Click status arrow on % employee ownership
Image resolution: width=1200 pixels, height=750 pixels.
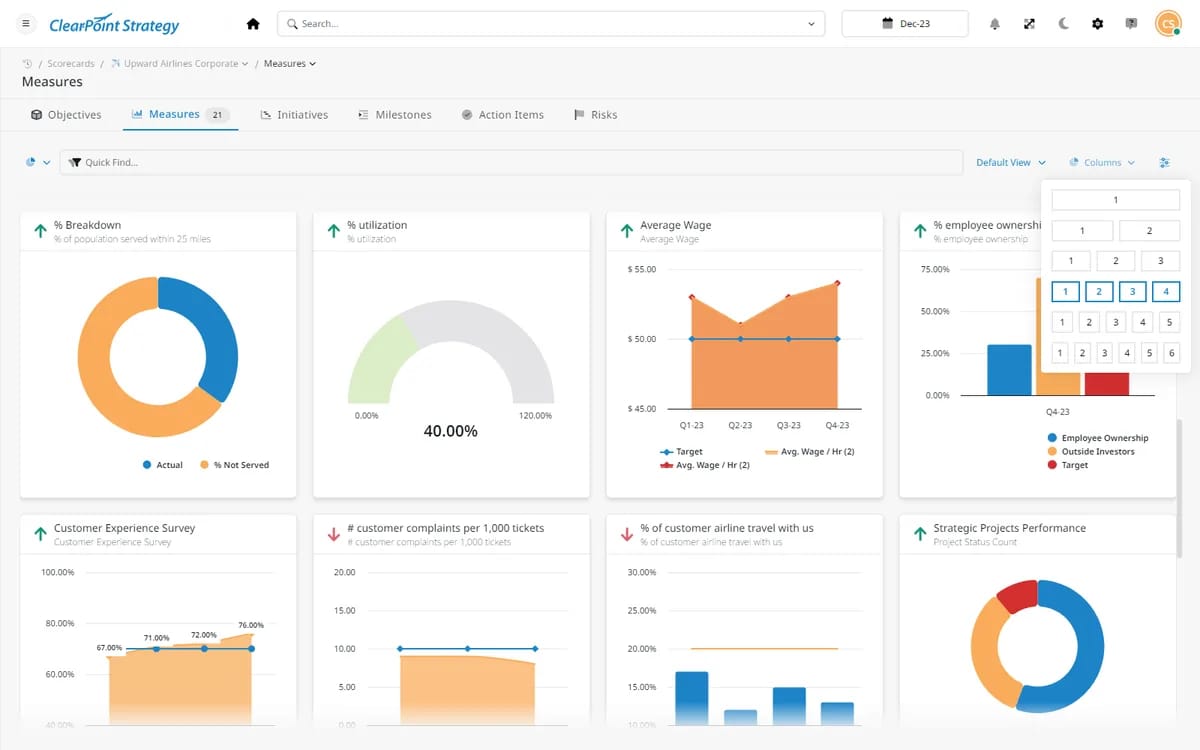coord(919,231)
